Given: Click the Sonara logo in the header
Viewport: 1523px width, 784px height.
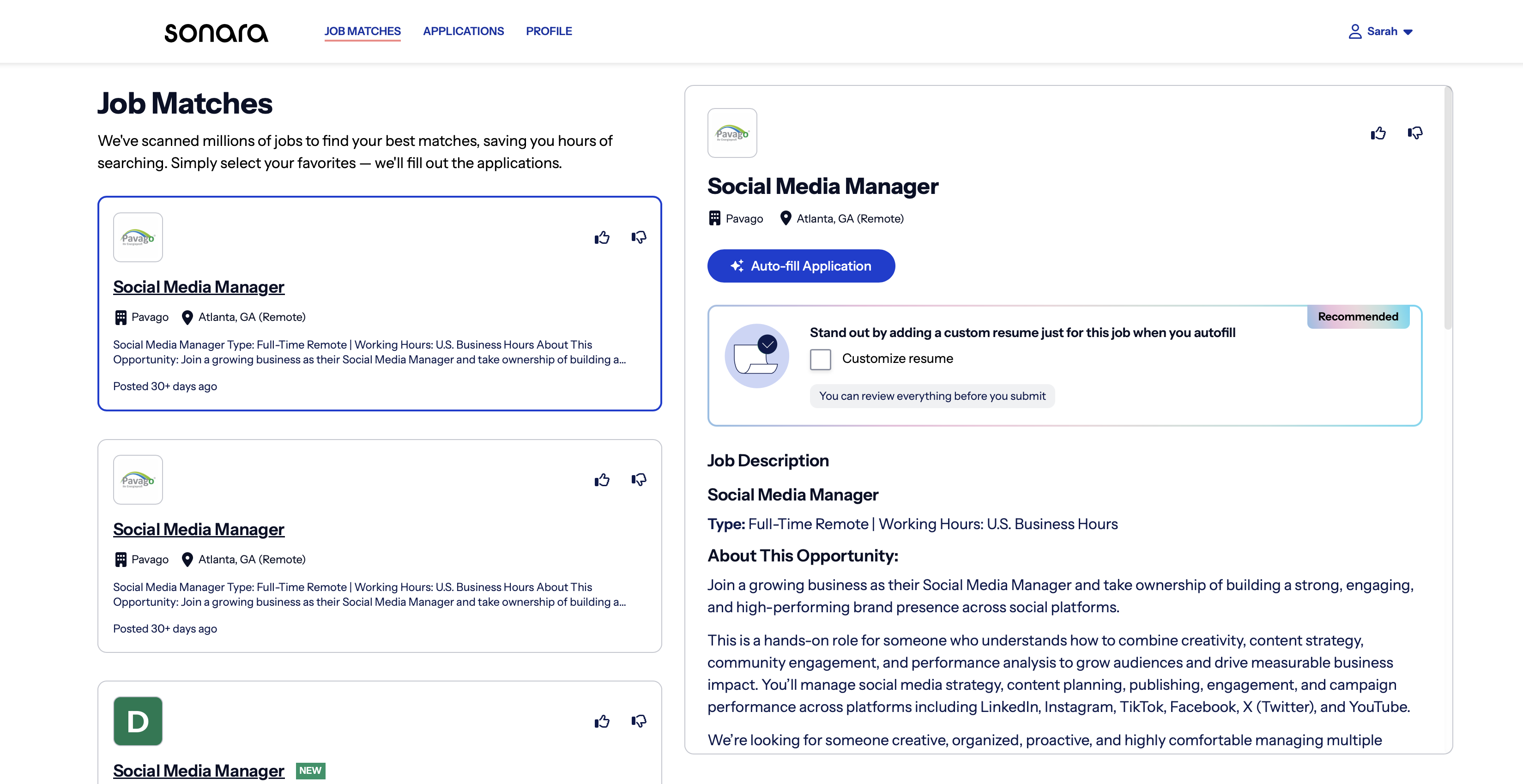Looking at the screenshot, I should [217, 32].
